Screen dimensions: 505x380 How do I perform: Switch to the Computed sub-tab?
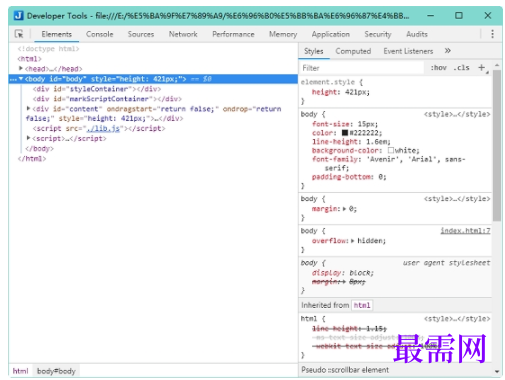pyautogui.click(x=353, y=51)
